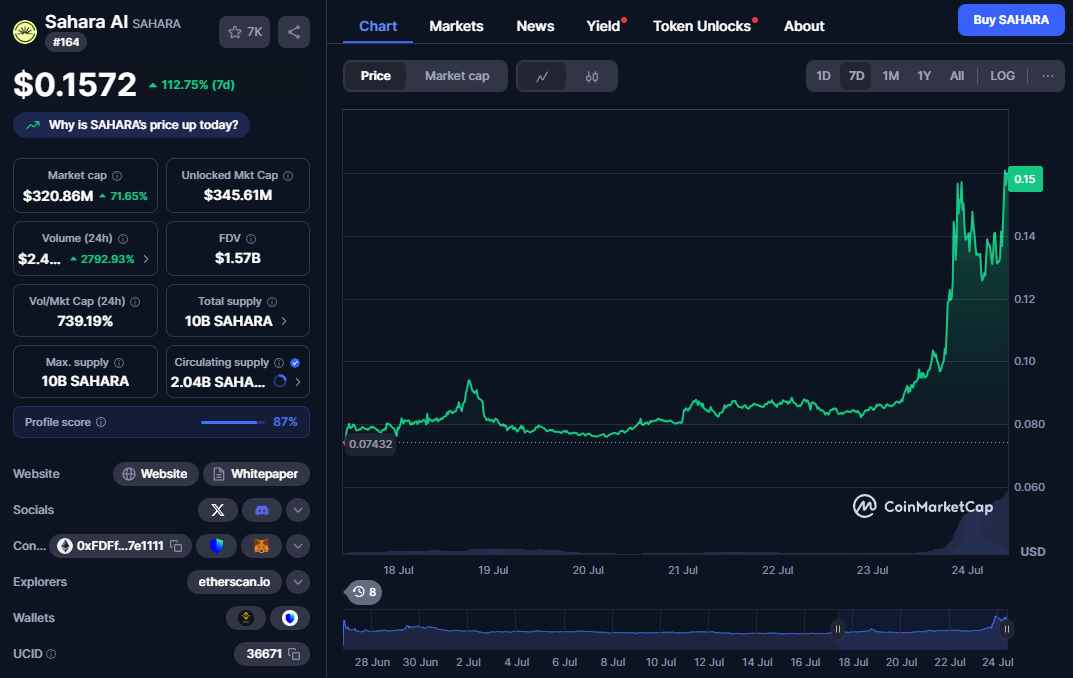1073x678 pixels.
Task: Copy the UCID 36671
Action: pyautogui.click(x=294, y=654)
